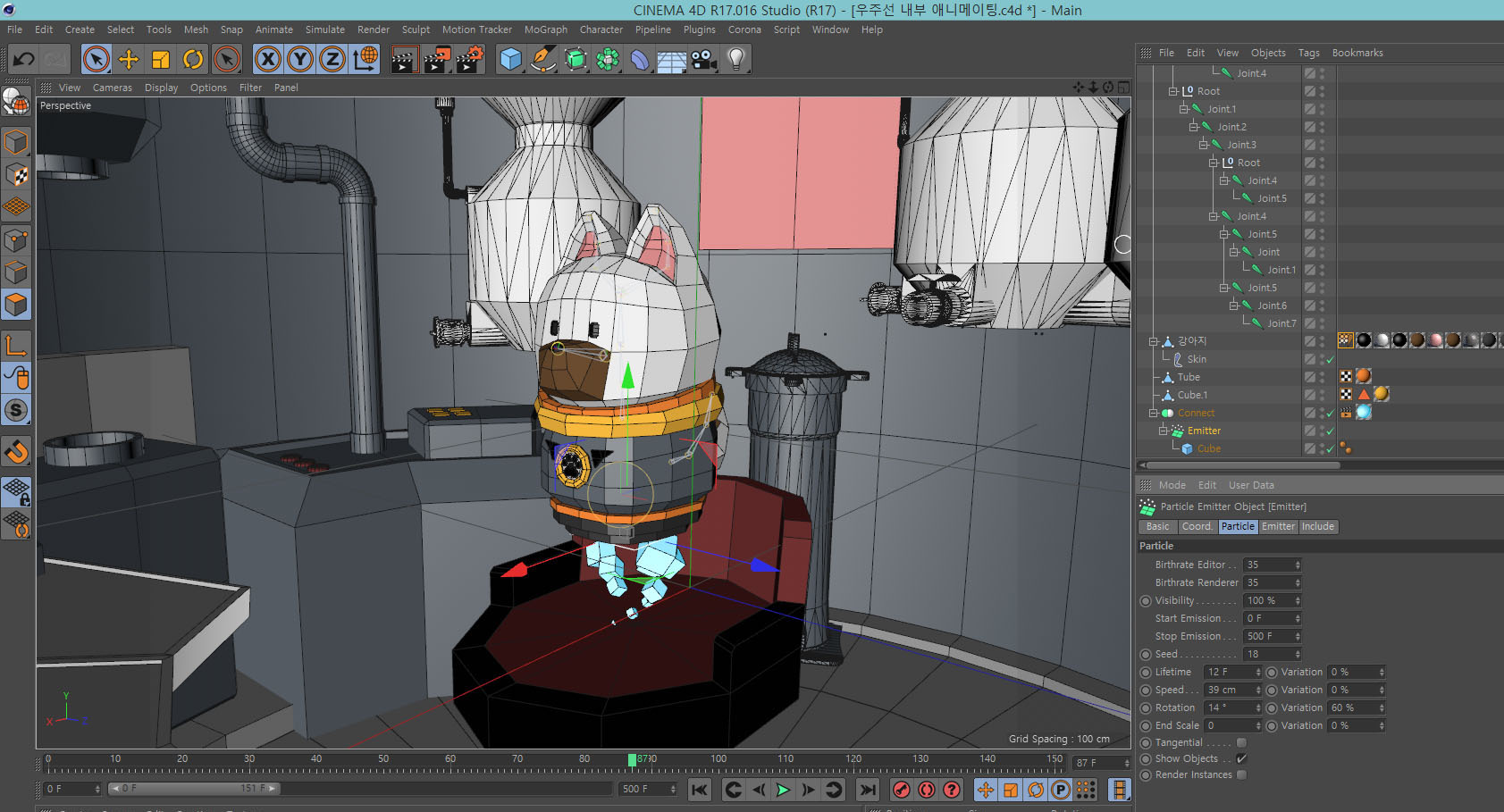Add a Cube primitive object
1504x812 pixels.
pyautogui.click(x=510, y=59)
